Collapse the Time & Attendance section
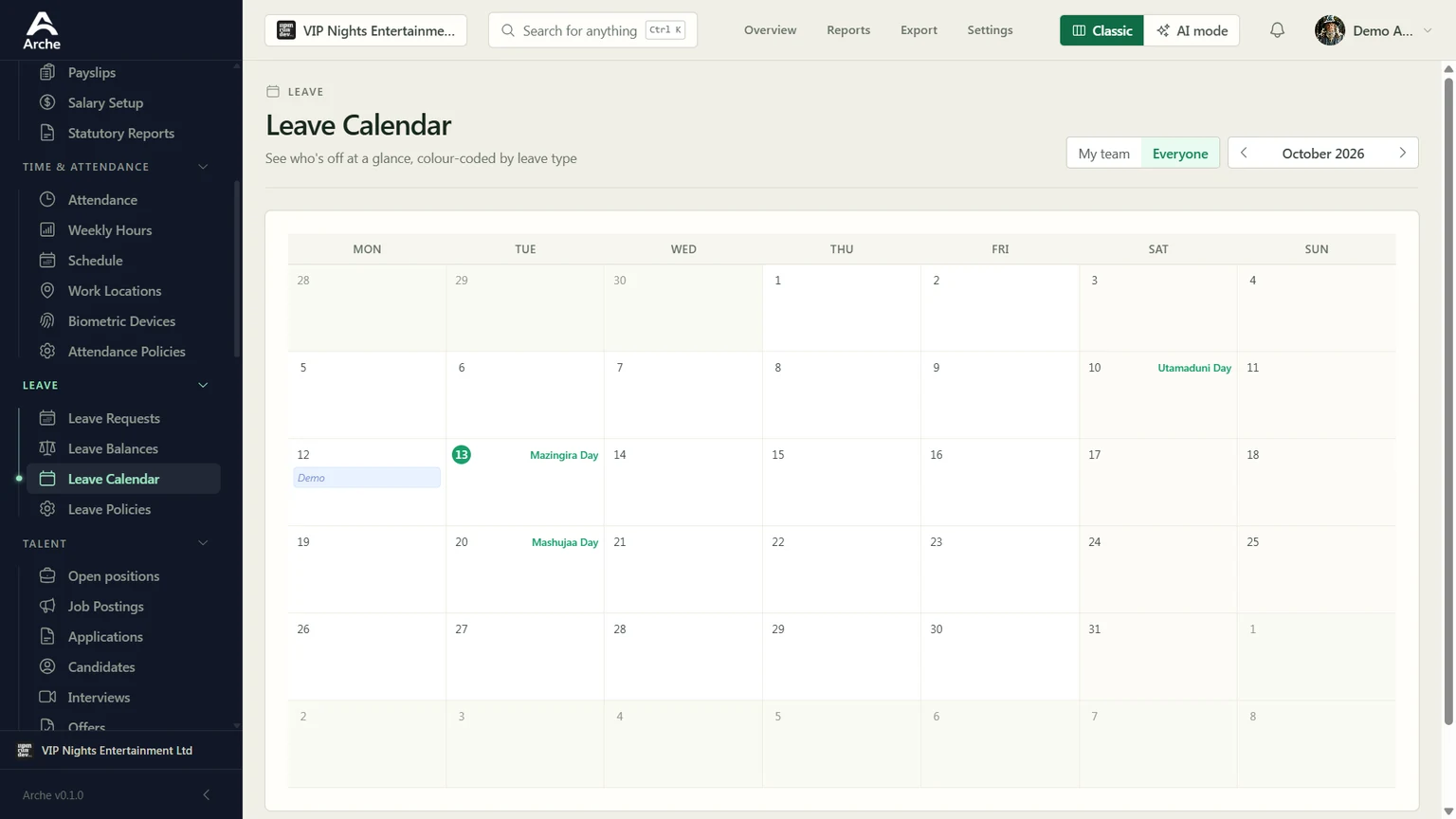The width and height of the screenshot is (1456, 819). pos(203,167)
